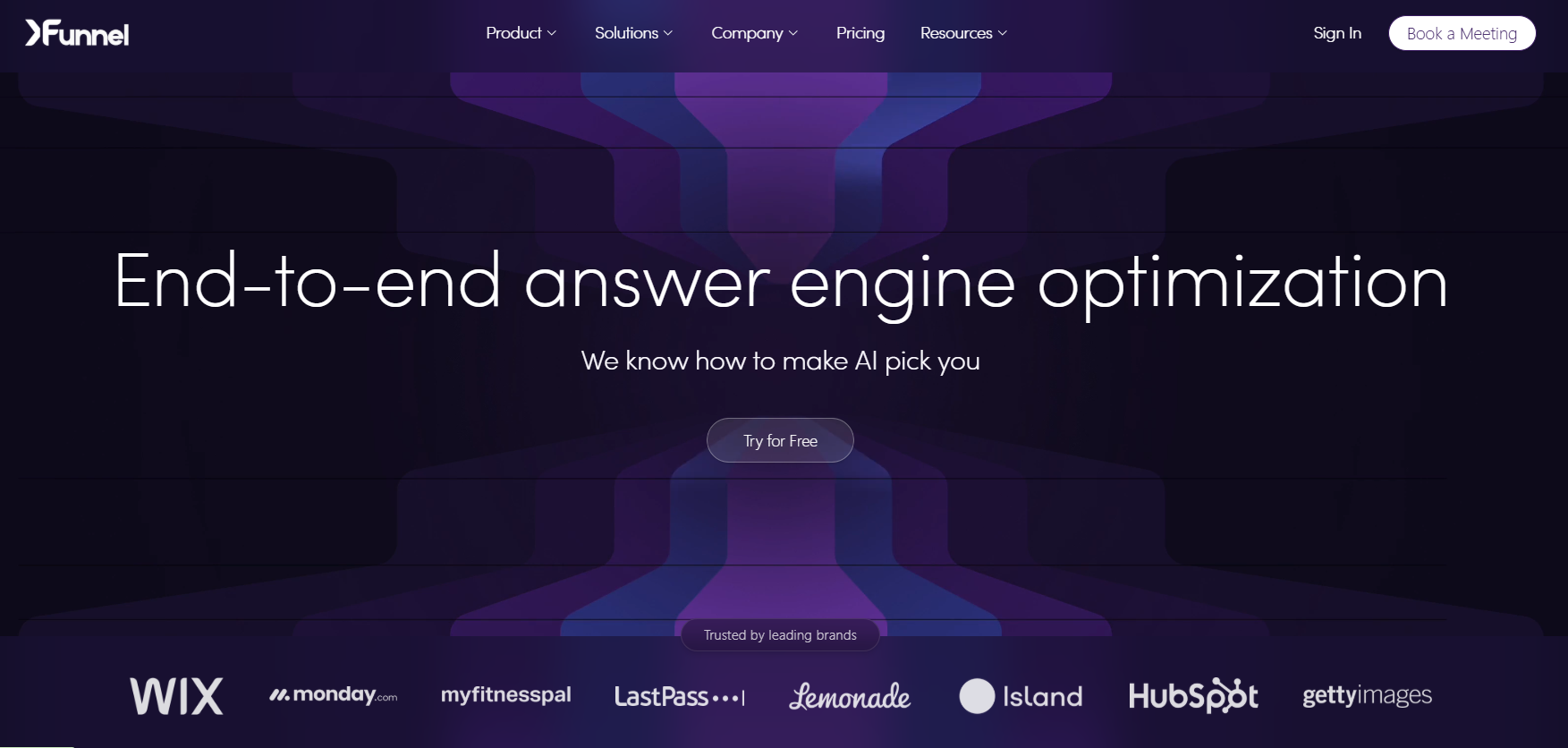1568x748 pixels.
Task: Click the gettyimages brand logo
Action: click(x=1367, y=695)
